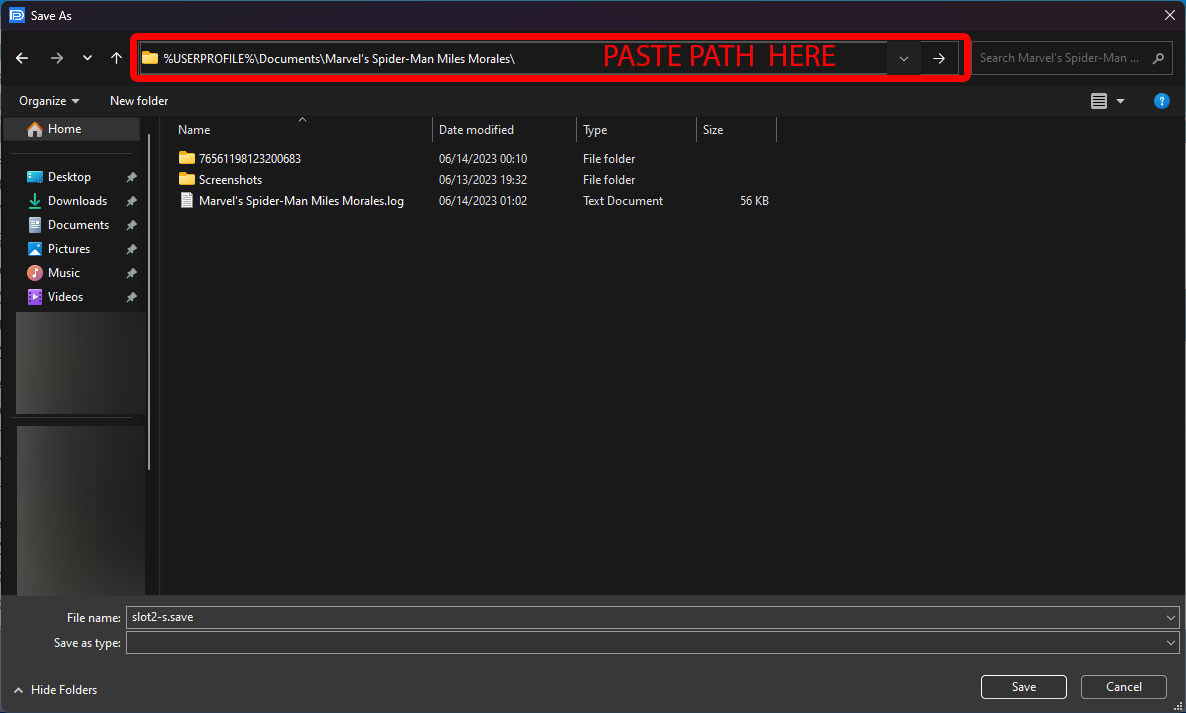Unpin Desktop using its pin icon

tap(132, 177)
